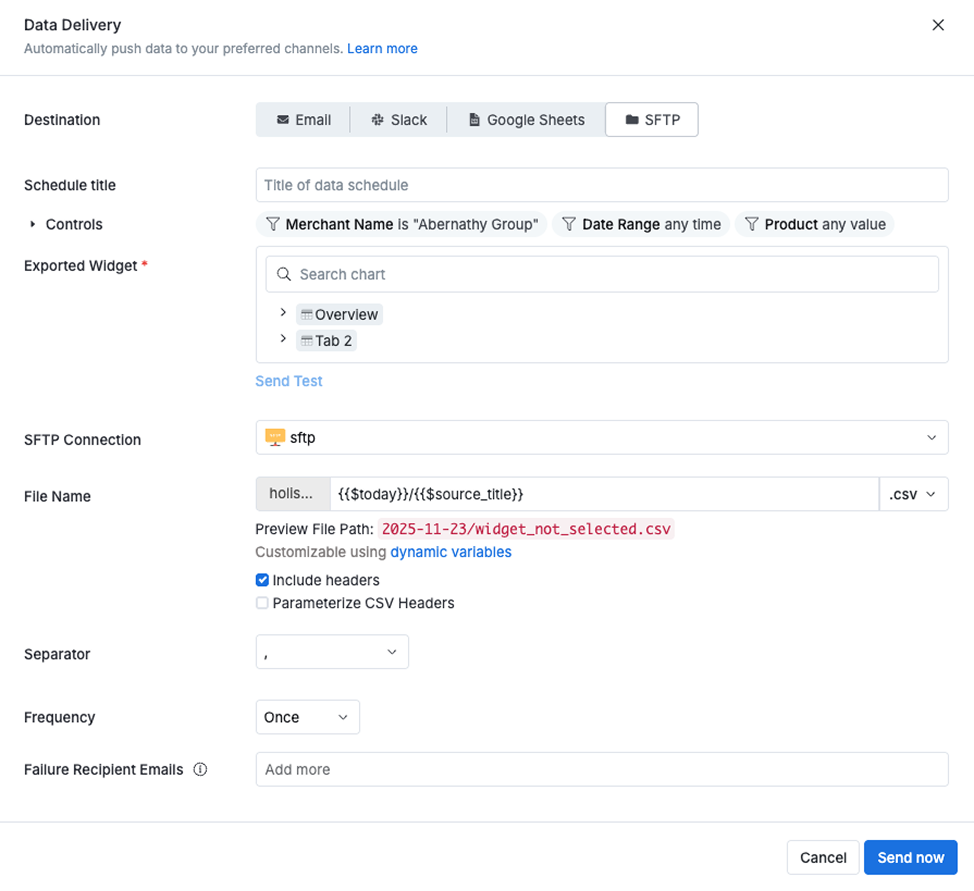
Task: Switch to the Slack destination tab
Action: tap(398, 119)
